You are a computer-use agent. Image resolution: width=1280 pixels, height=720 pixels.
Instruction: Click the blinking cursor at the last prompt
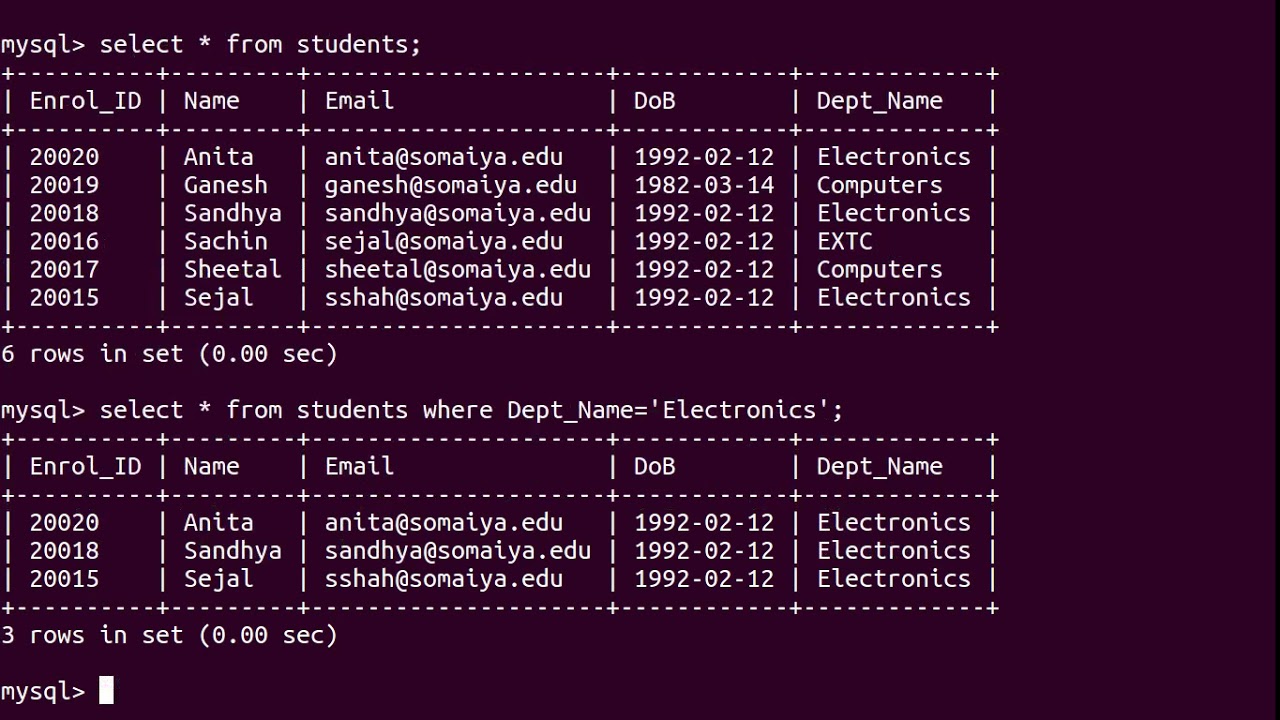coord(107,691)
